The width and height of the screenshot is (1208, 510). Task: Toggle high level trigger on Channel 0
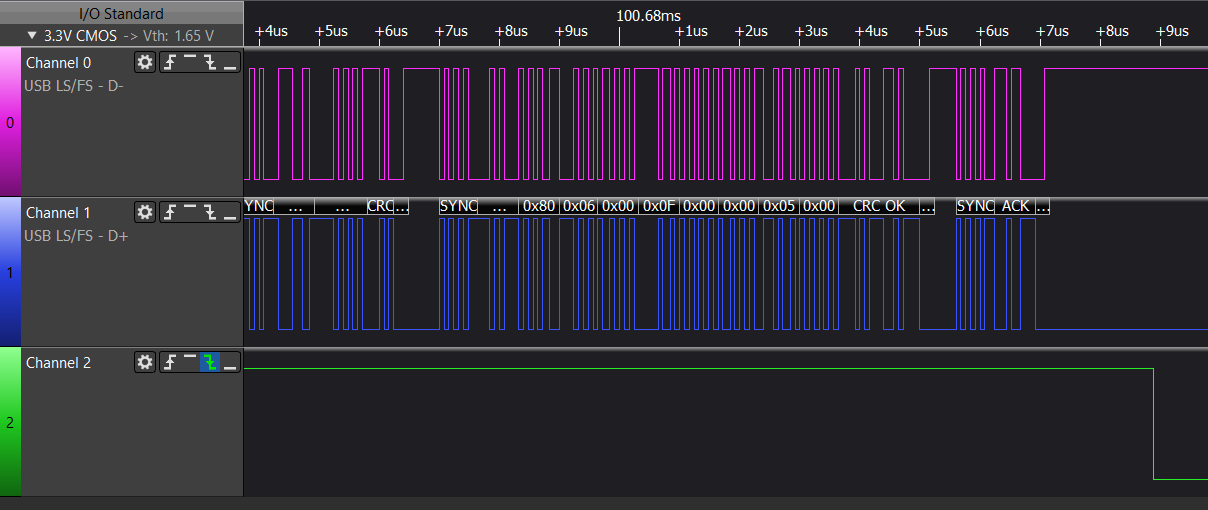[x=189, y=62]
